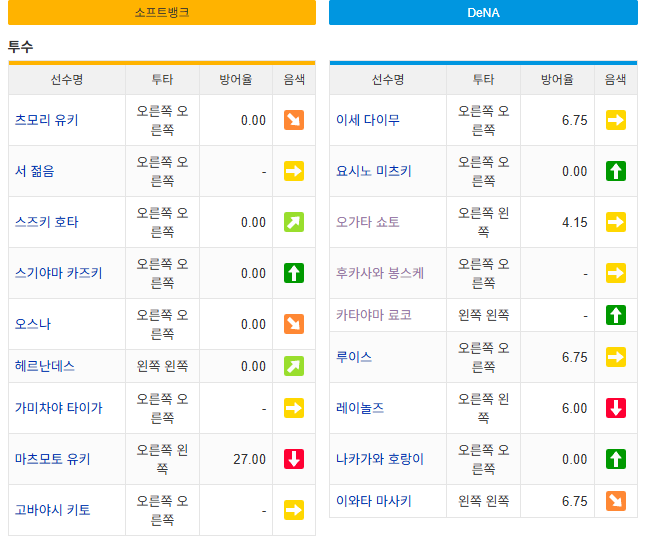Click 방어율 header in 소프트뱅크 table

236,79
